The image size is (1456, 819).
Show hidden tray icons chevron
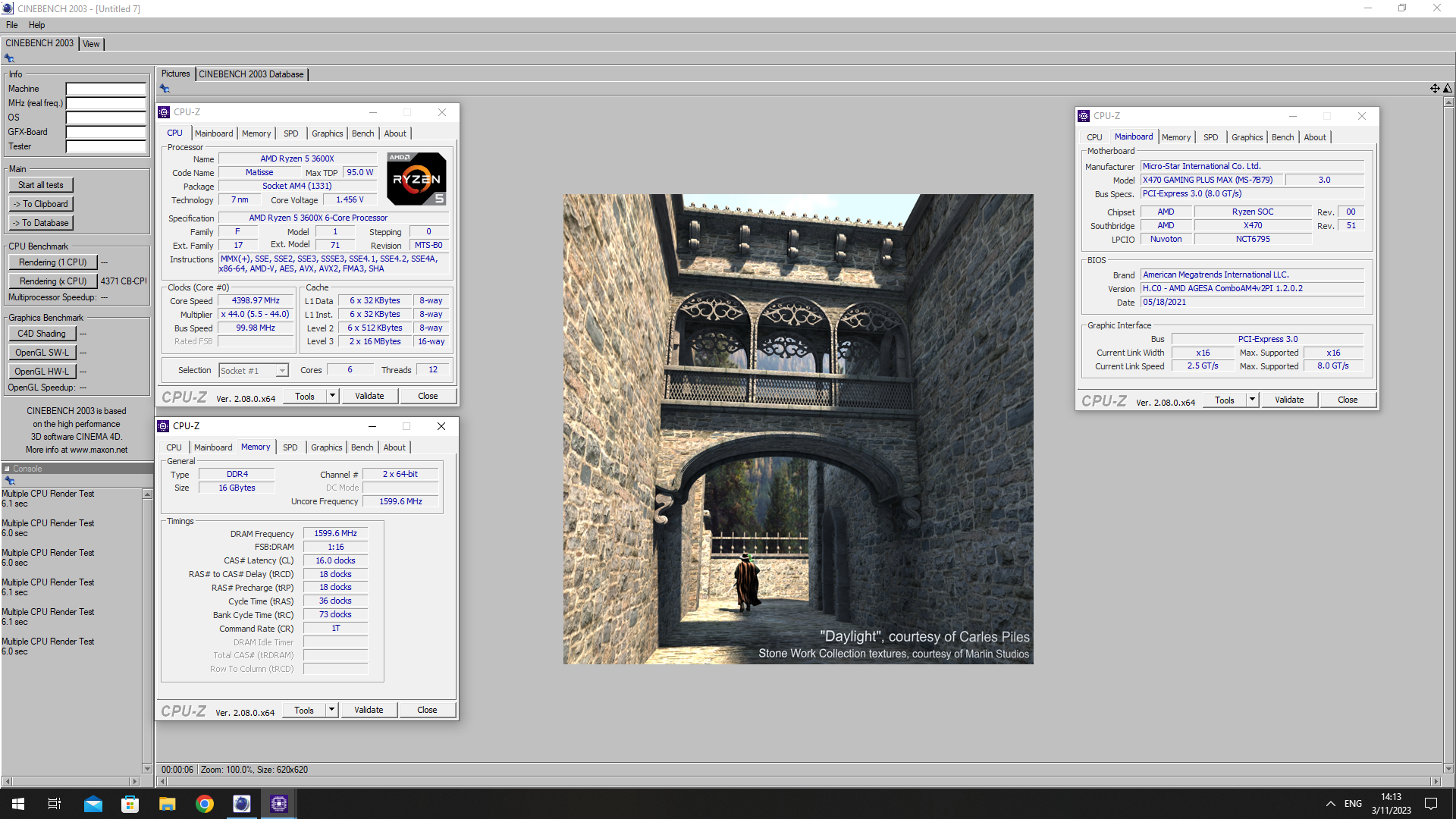(1330, 804)
